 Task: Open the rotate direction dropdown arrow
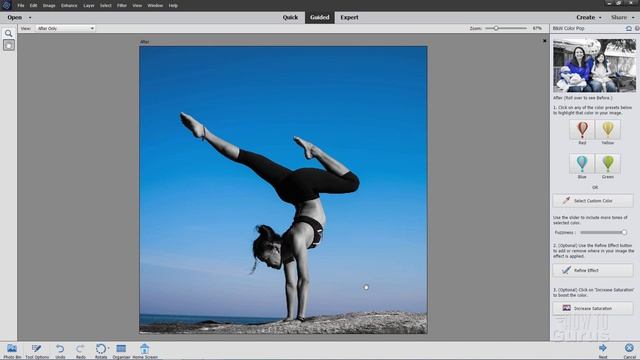coord(109,348)
